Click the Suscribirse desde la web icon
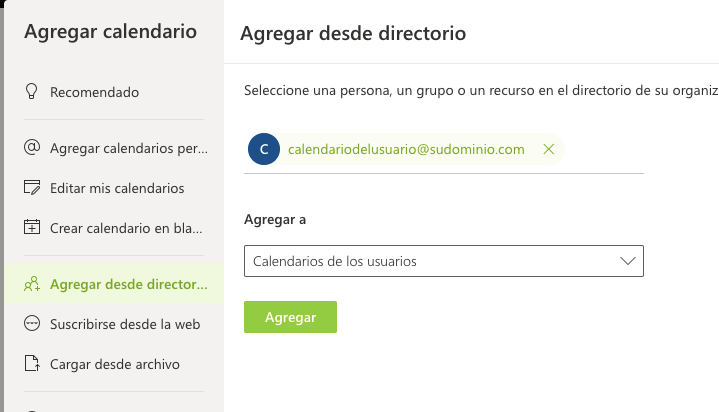 tap(32, 323)
